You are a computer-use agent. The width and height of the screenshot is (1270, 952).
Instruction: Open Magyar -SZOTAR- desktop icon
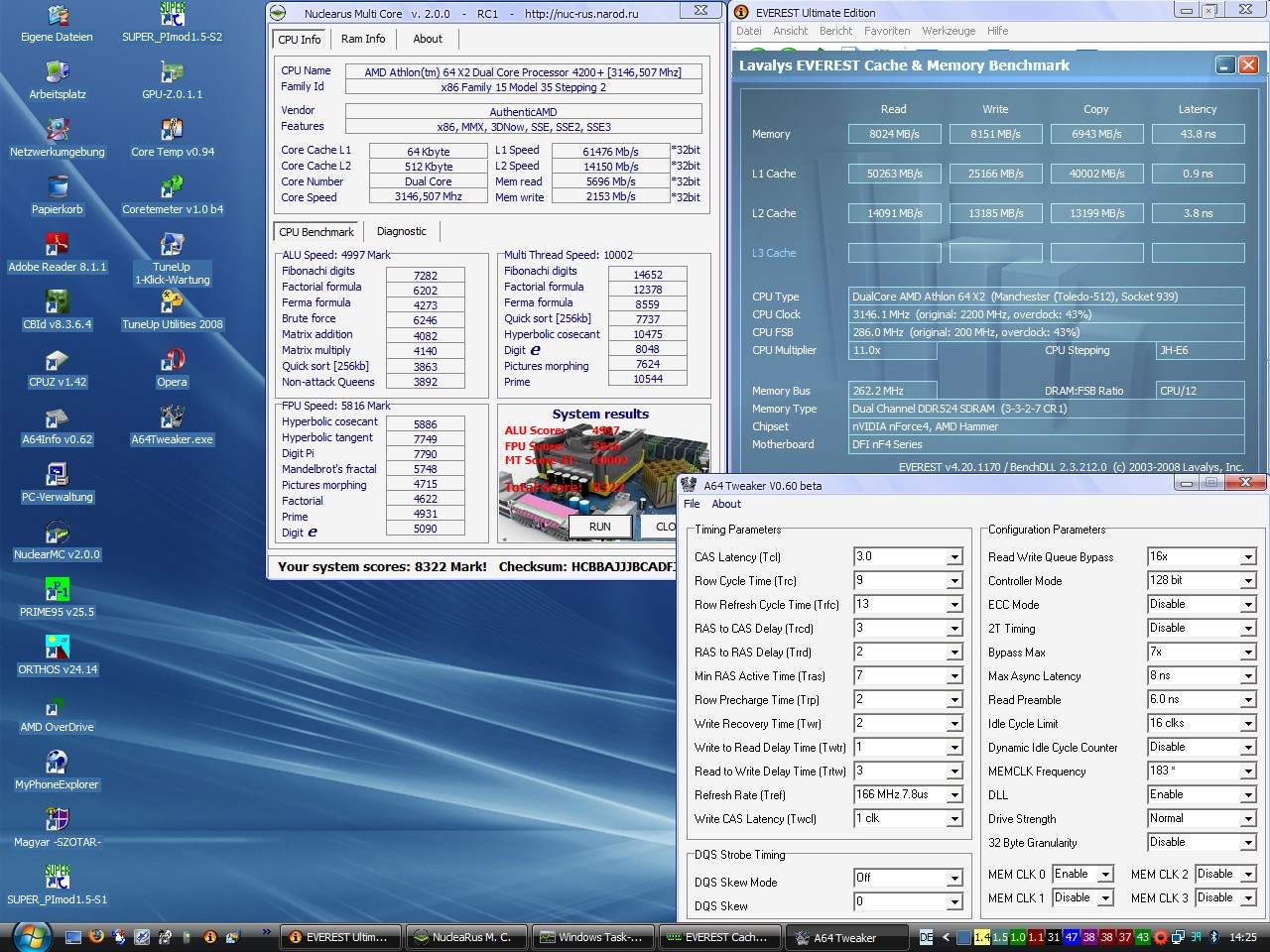coord(57,829)
